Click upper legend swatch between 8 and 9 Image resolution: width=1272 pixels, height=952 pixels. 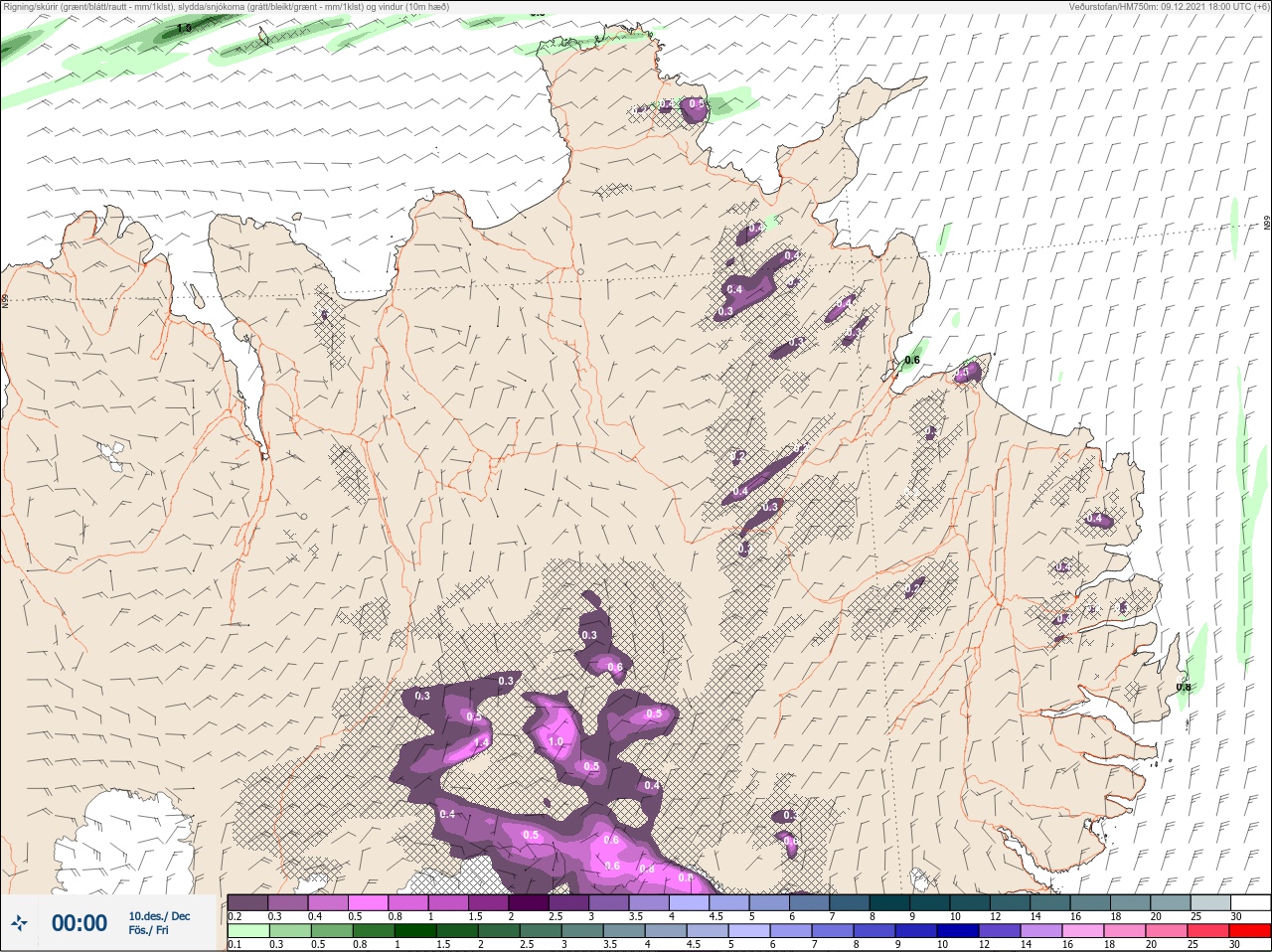pos(891,902)
